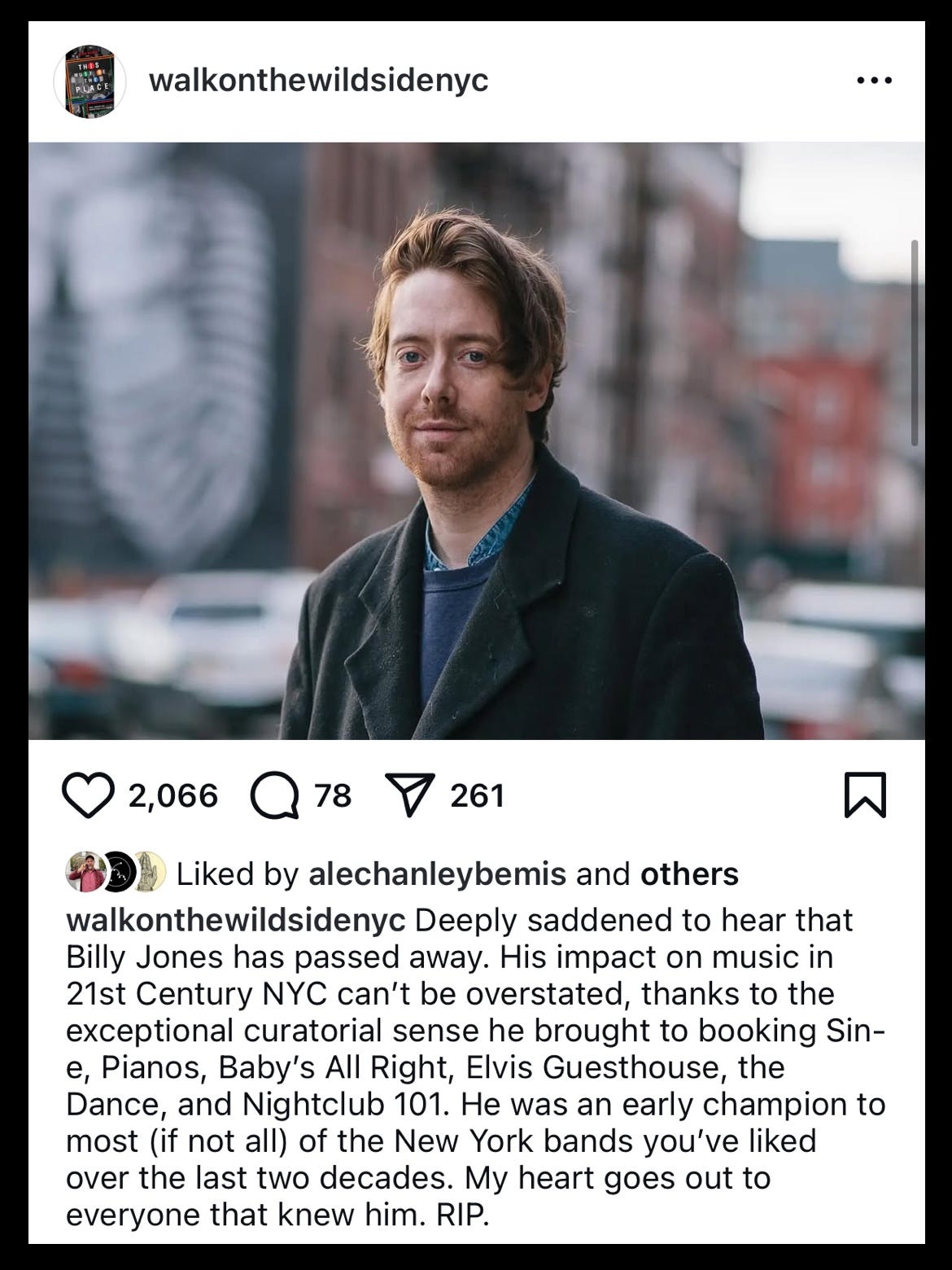The width and height of the screenshot is (952, 1270).
Task: Click the portrait photo of the post
Action: 477,441
